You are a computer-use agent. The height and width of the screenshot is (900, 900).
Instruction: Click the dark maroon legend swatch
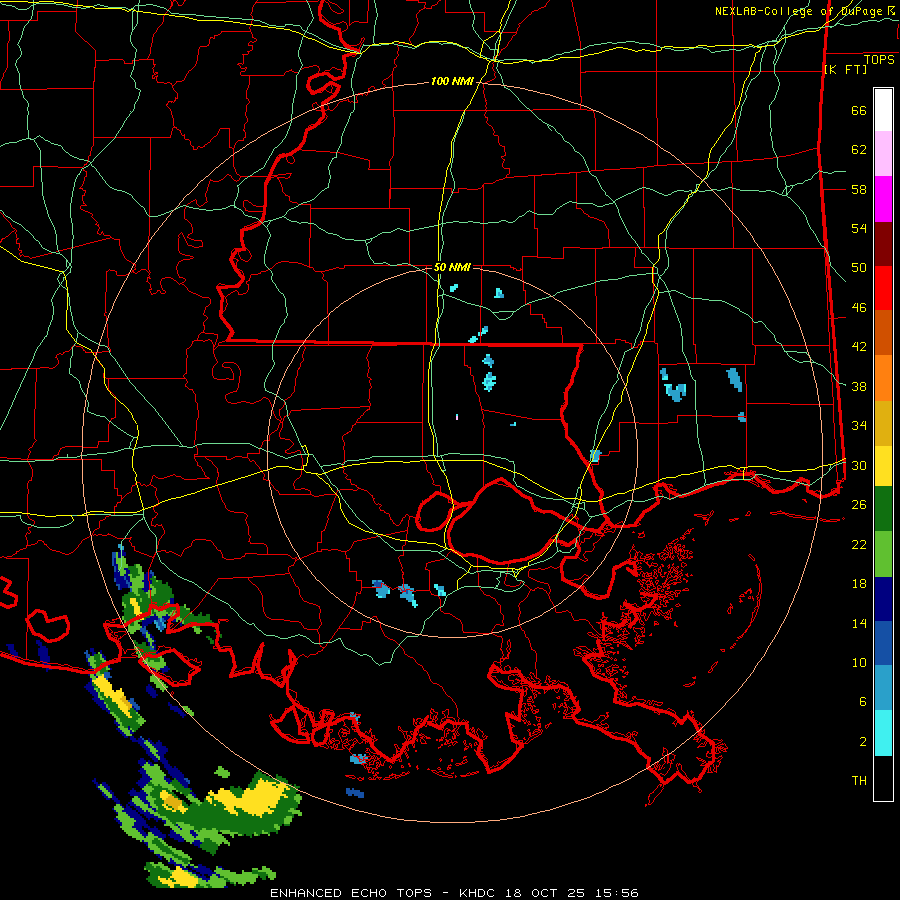883,244
